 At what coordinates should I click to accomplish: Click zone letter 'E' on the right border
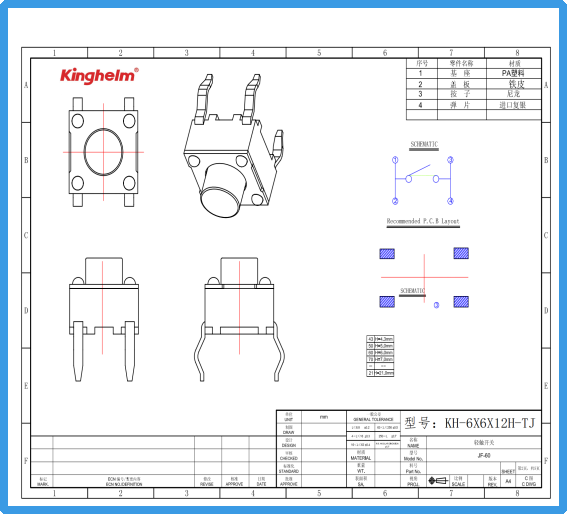[546, 386]
